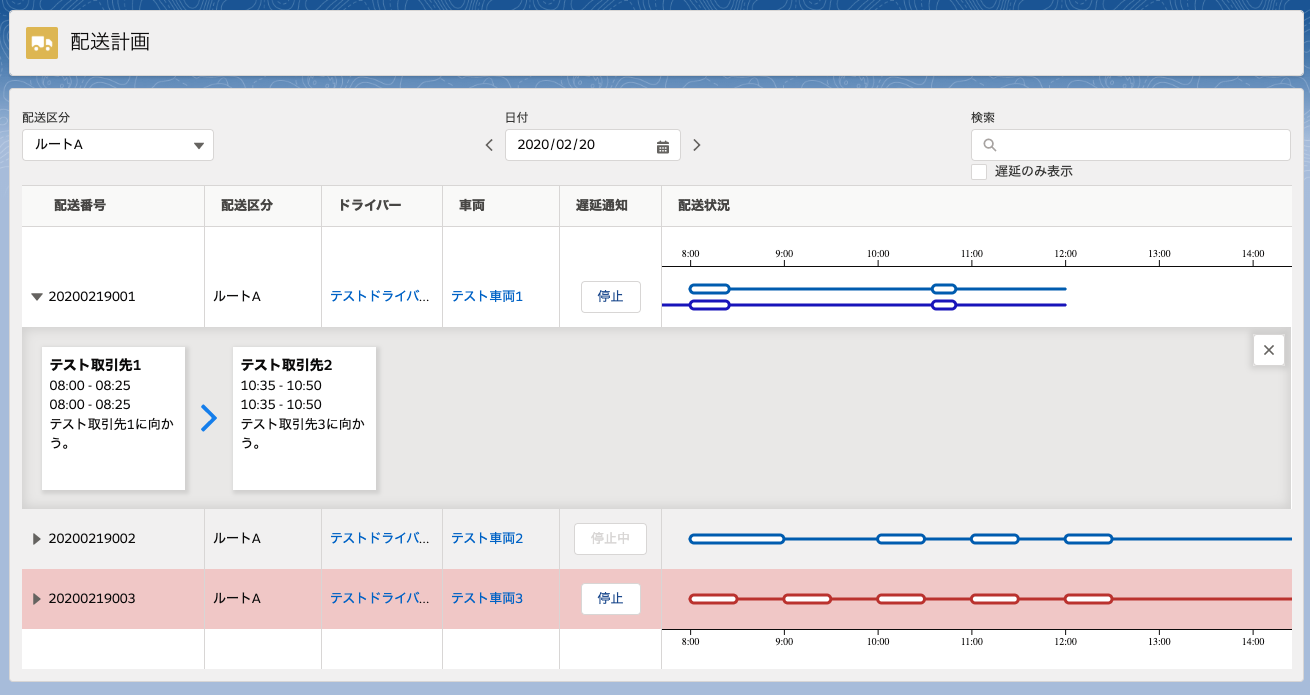
Task: Click the magnifier icon in search box
Action: [x=990, y=145]
